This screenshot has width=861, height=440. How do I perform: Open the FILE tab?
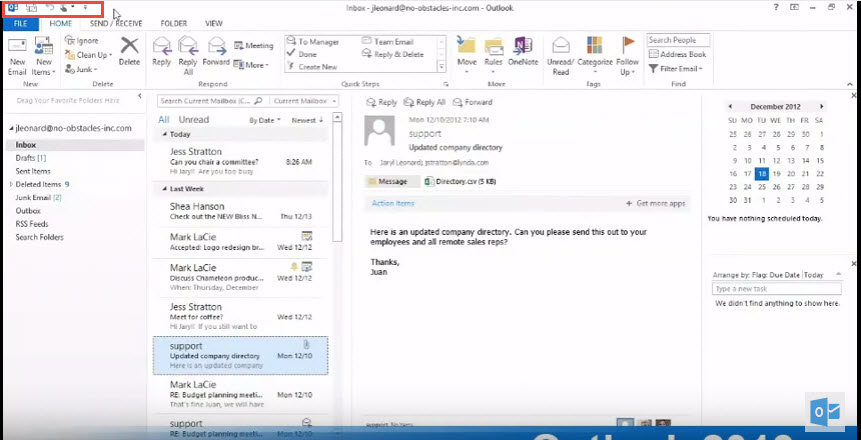20,24
